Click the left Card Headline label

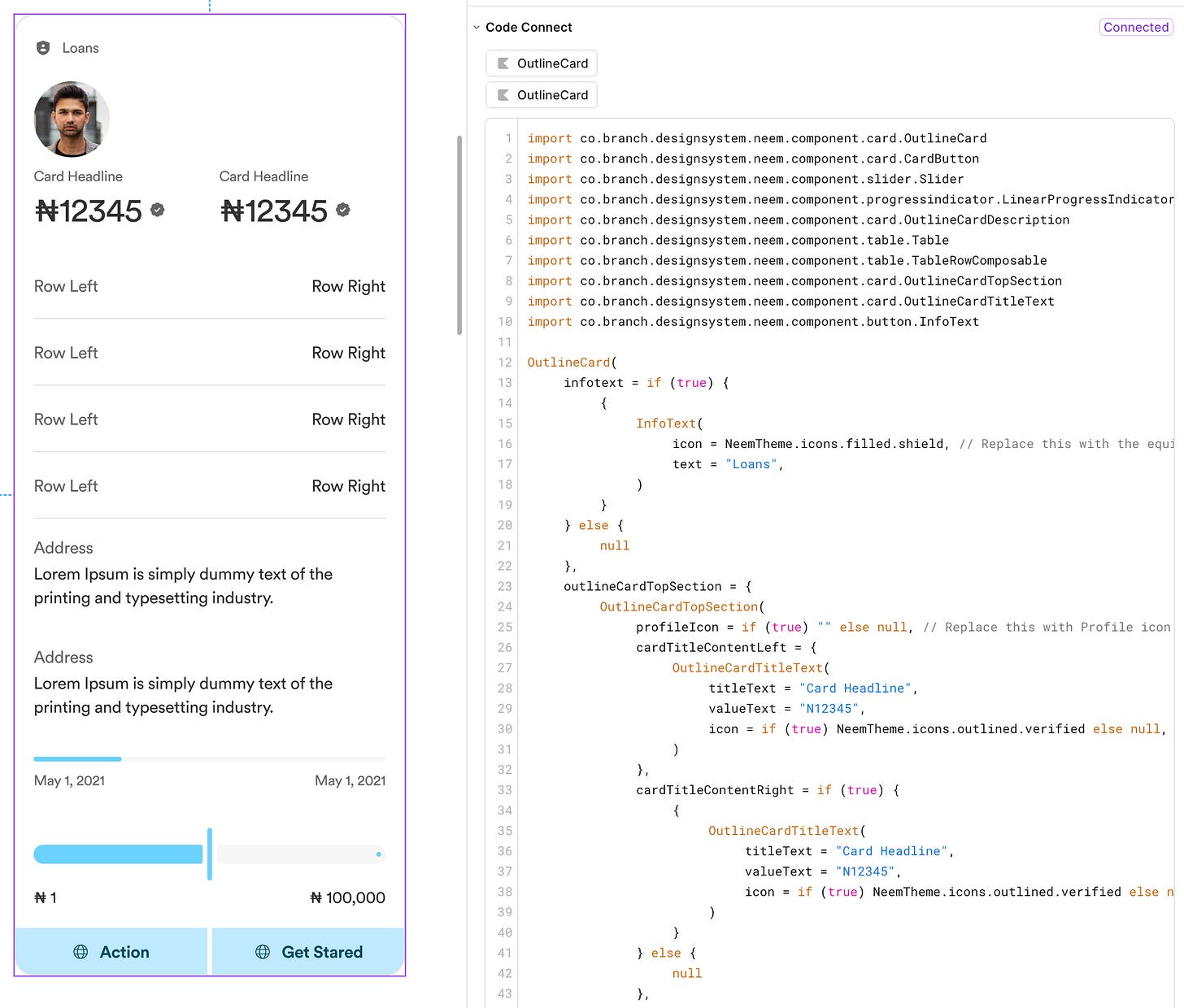click(x=78, y=176)
